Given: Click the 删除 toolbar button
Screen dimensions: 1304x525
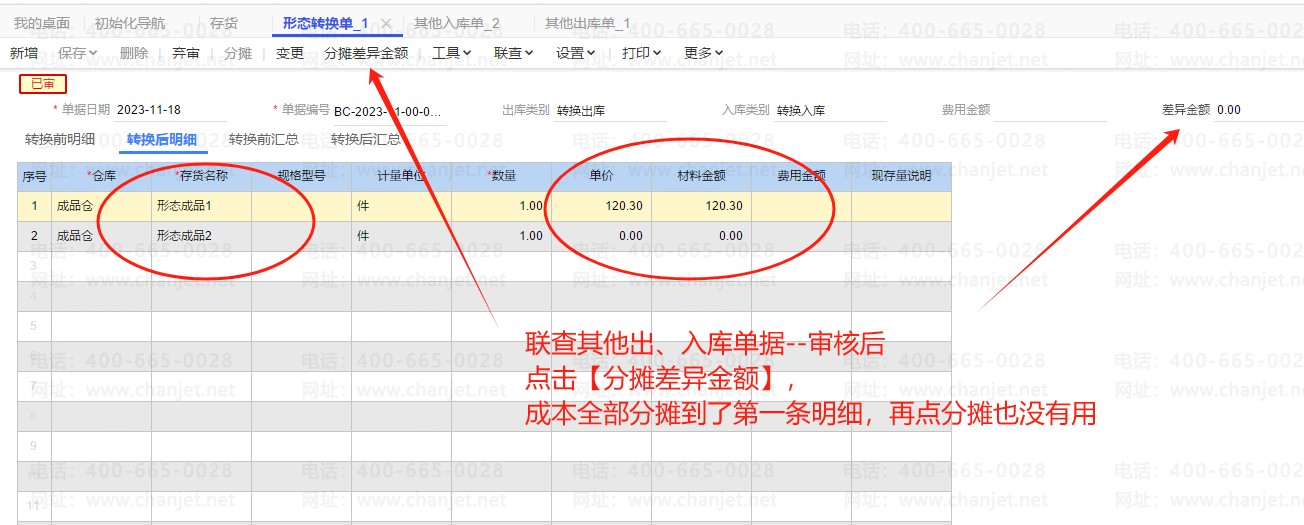Looking at the screenshot, I should [x=133, y=53].
